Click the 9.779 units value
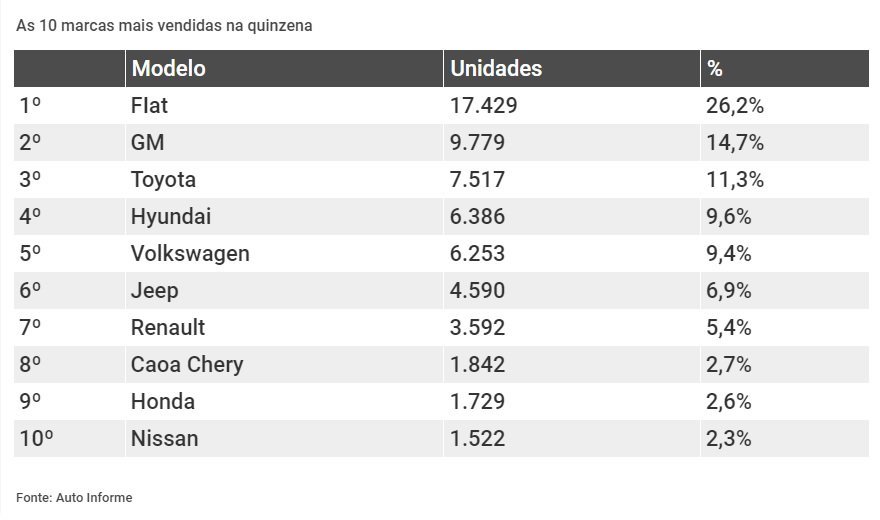The width and height of the screenshot is (880, 520). pos(477,142)
